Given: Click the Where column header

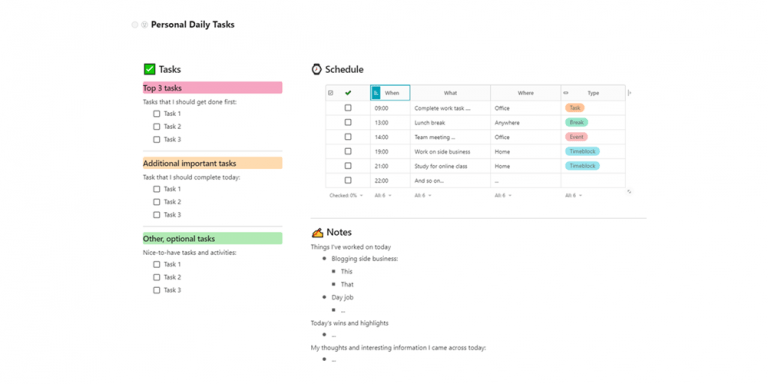Looking at the screenshot, I should click(x=526, y=93).
